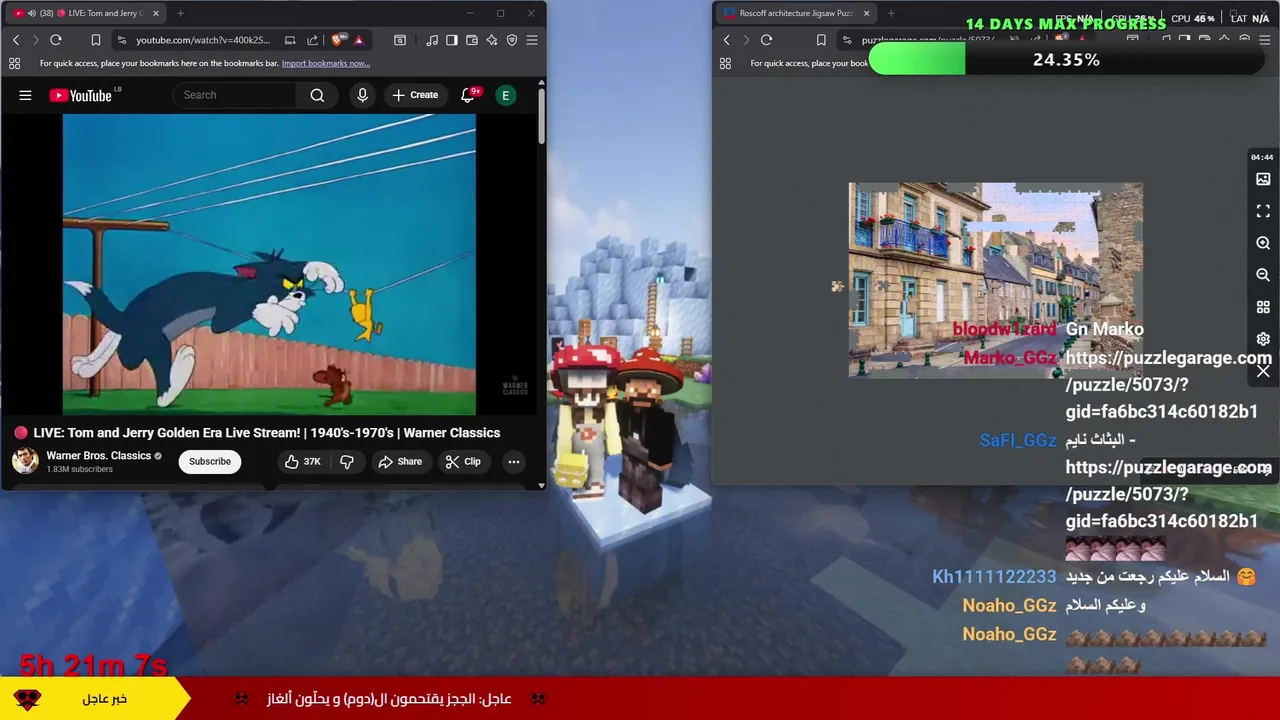Dislike the Tom and Jerry stream
The width and height of the screenshot is (1280, 720).
347,461
